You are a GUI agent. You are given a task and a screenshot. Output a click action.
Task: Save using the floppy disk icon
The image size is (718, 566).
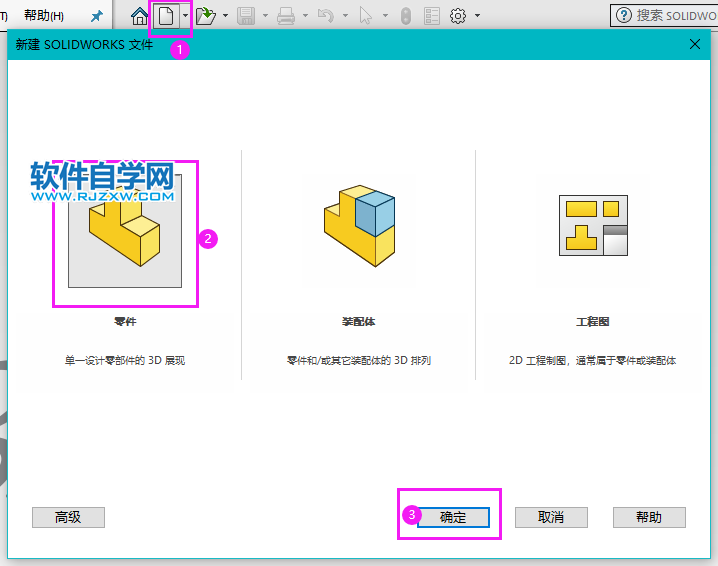pos(246,16)
